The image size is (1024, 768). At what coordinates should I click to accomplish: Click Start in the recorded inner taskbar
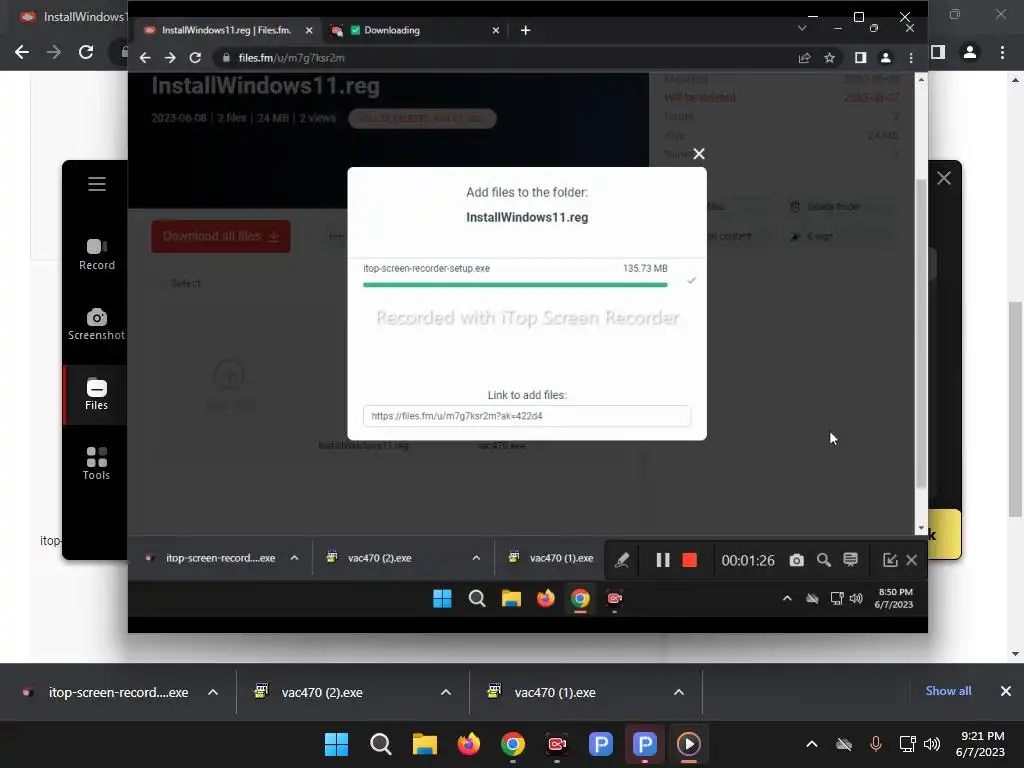(x=442, y=598)
